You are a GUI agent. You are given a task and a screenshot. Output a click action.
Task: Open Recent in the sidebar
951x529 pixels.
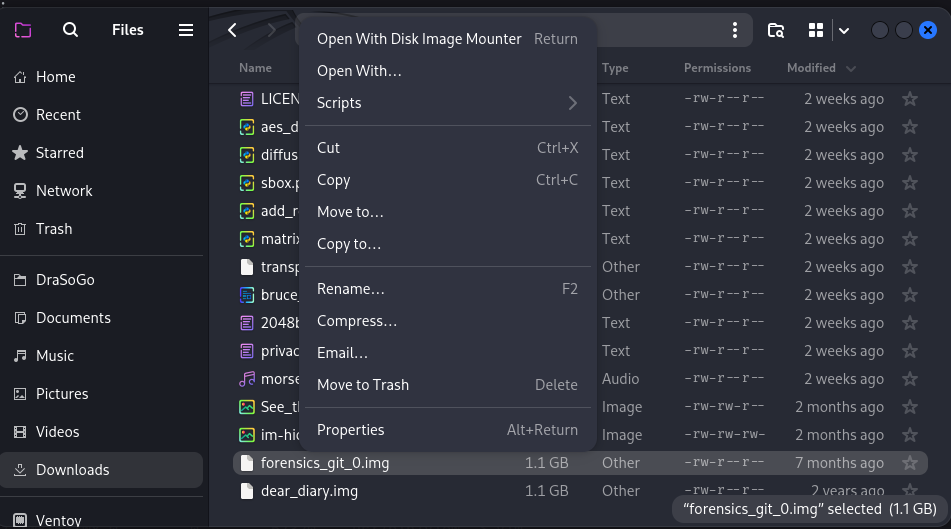101,115
